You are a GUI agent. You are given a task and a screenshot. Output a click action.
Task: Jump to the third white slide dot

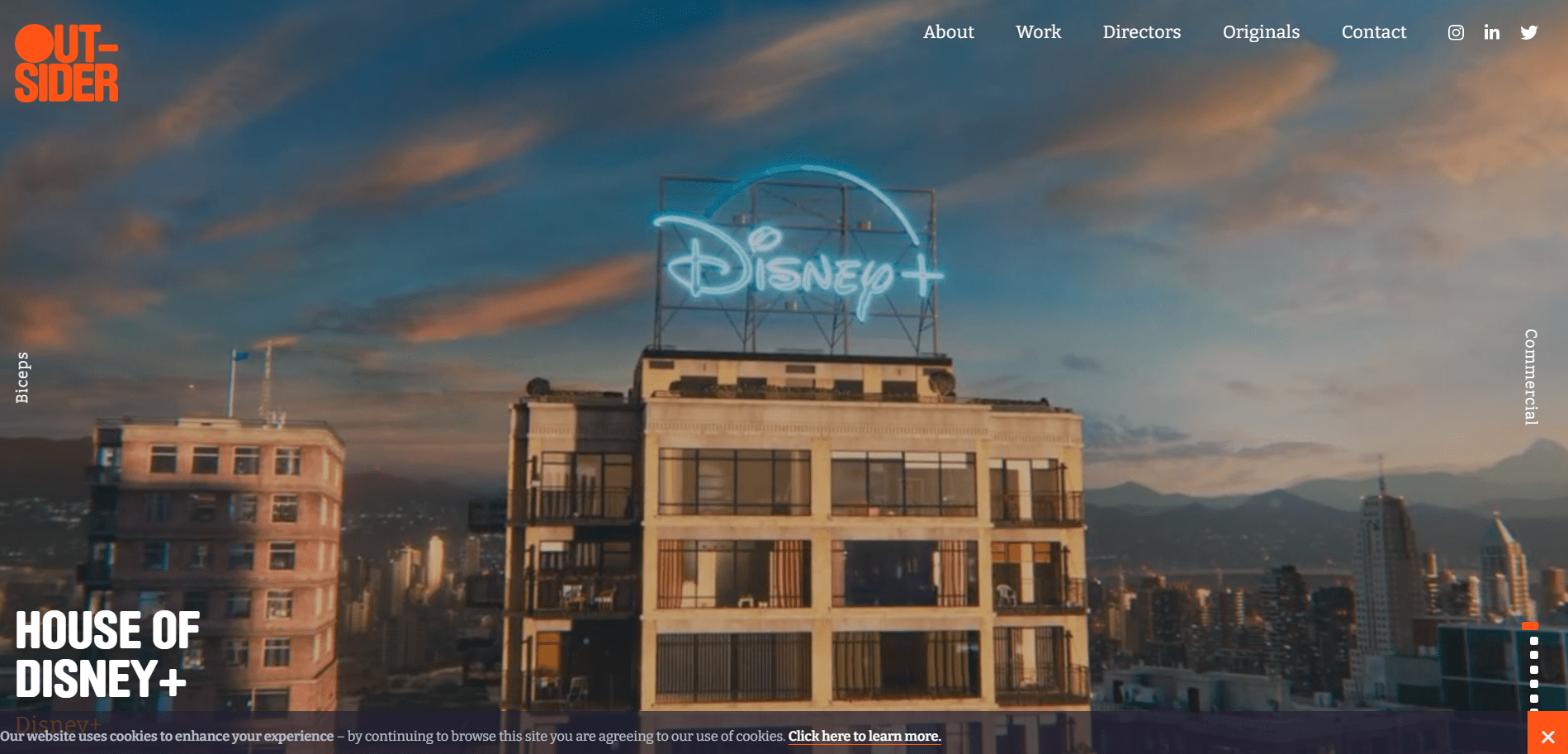tap(1534, 669)
